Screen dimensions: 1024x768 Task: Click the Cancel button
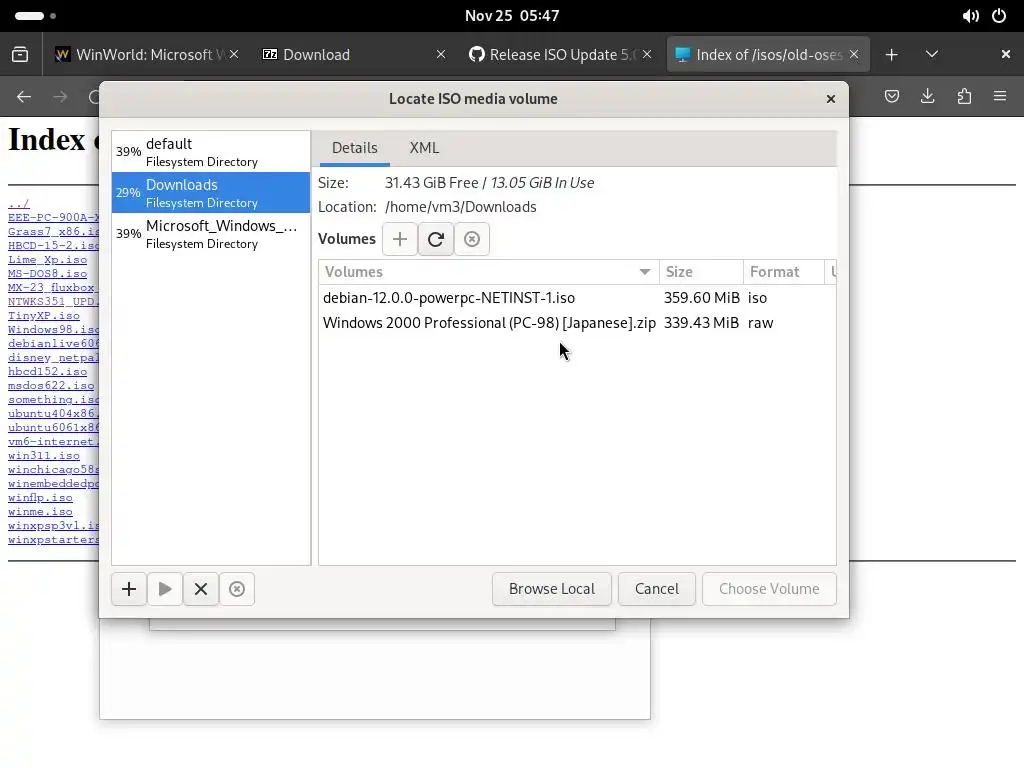(657, 589)
